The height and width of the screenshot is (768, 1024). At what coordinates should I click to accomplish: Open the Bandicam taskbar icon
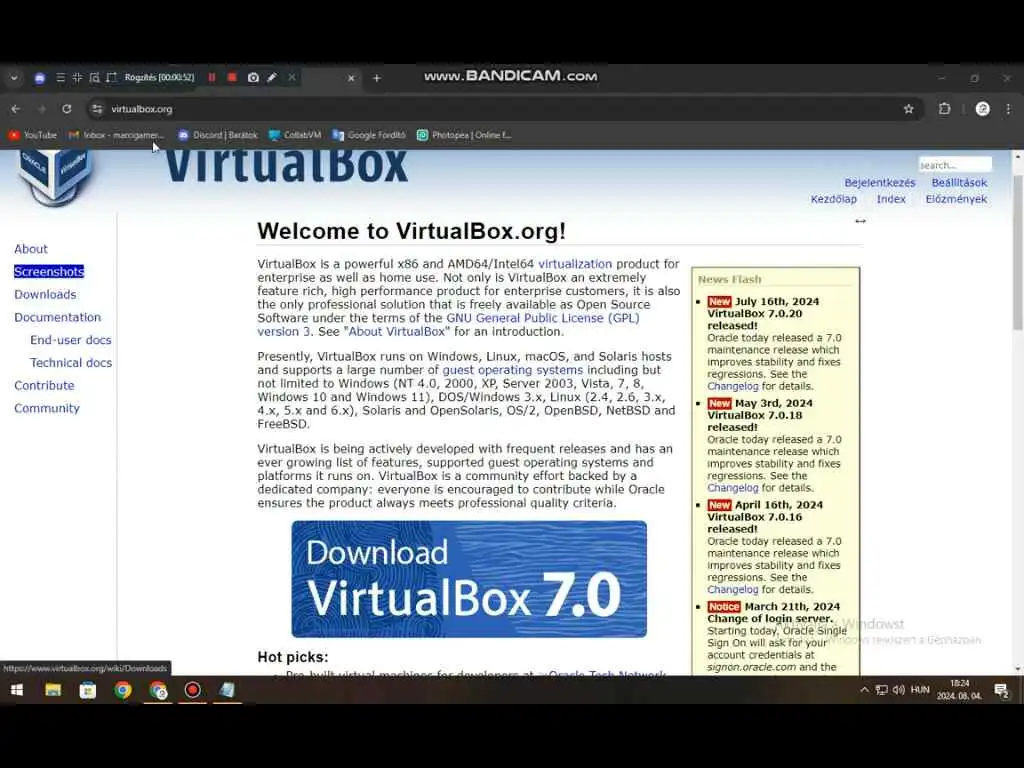point(193,690)
